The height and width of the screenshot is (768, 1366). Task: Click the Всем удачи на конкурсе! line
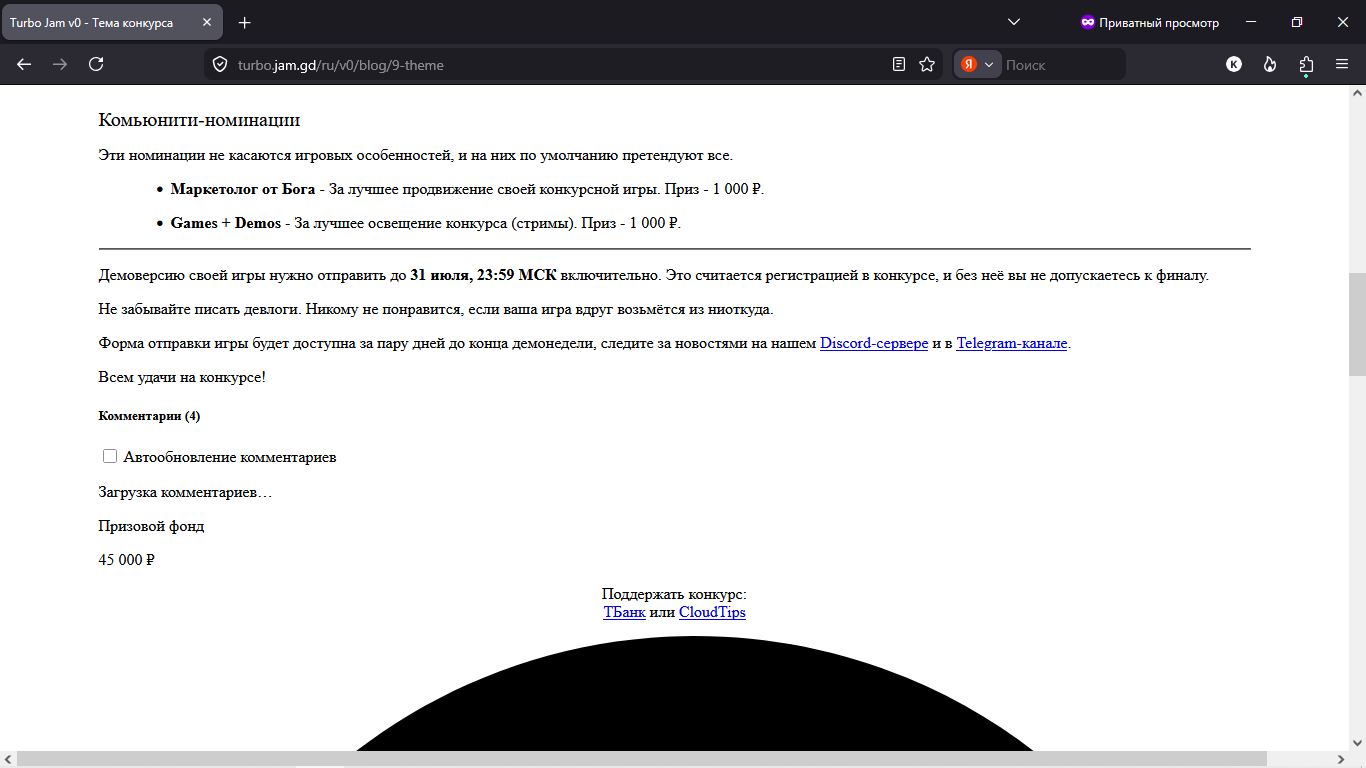[x=182, y=377]
